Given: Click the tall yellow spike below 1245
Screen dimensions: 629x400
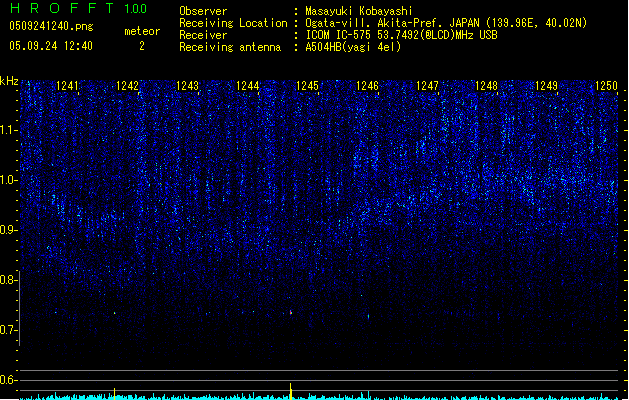Looking at the screenshot, I should tap(291, 391).
